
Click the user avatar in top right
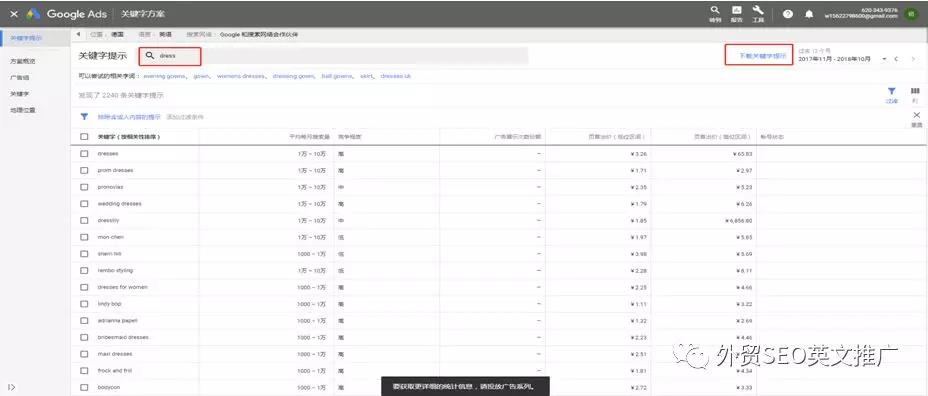point(911,14)
